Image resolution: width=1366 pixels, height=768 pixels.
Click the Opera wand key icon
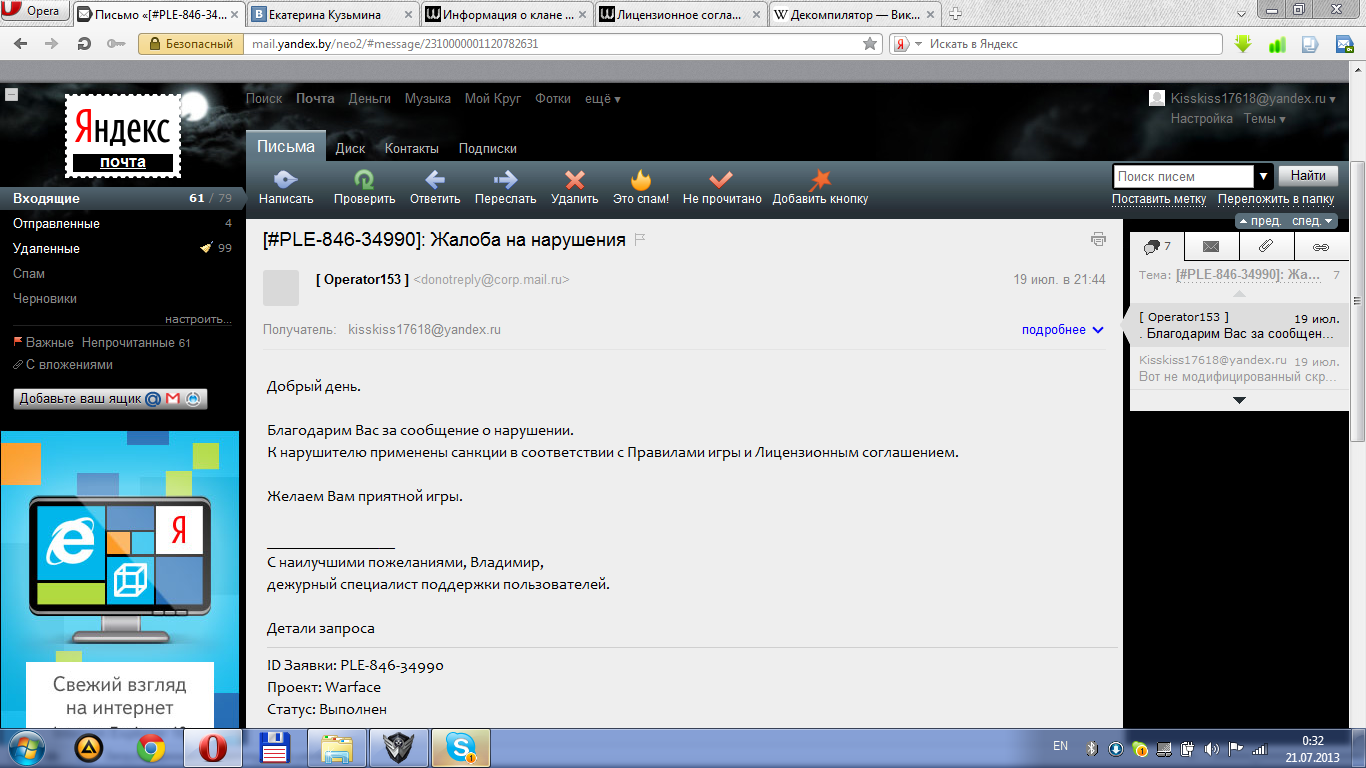(x=116, y=44)
